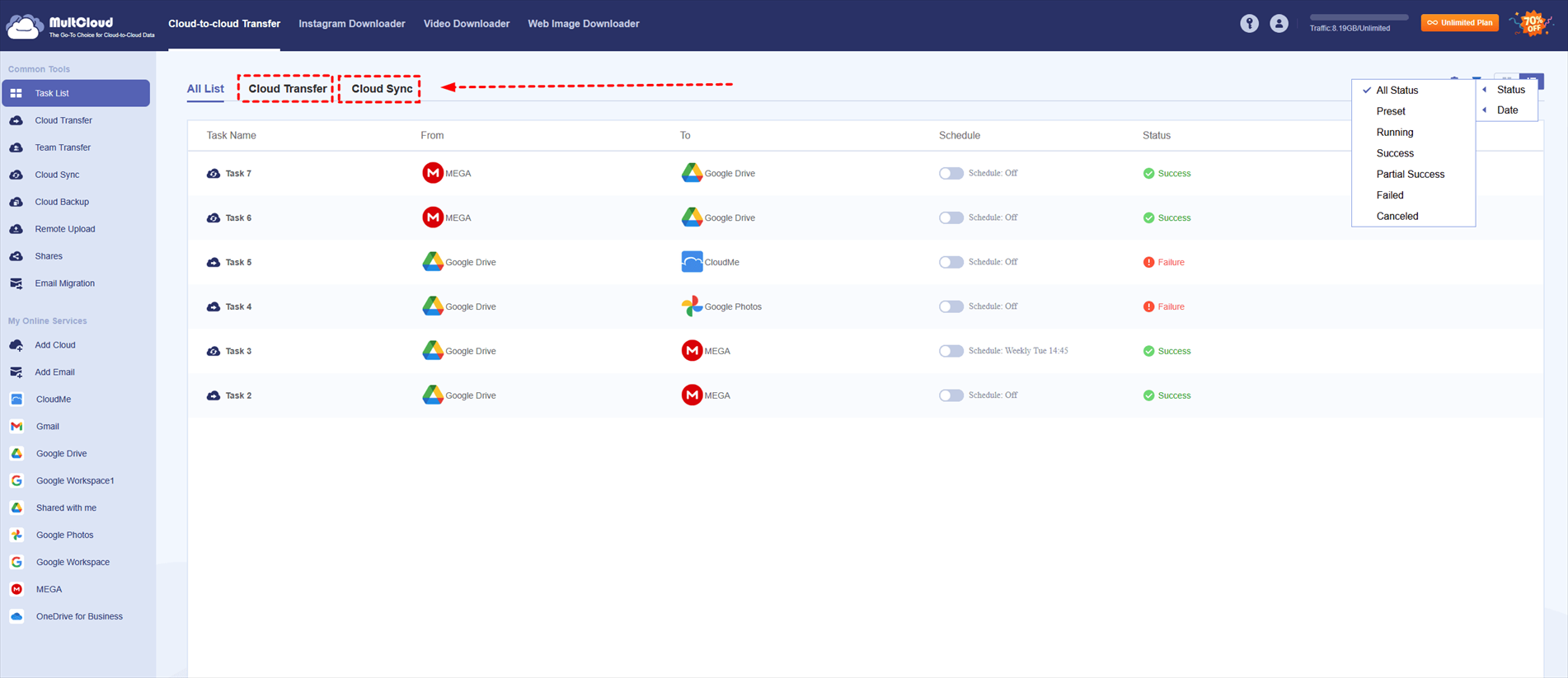Open the Instagram Downloader menu

(x=351, y=24)
